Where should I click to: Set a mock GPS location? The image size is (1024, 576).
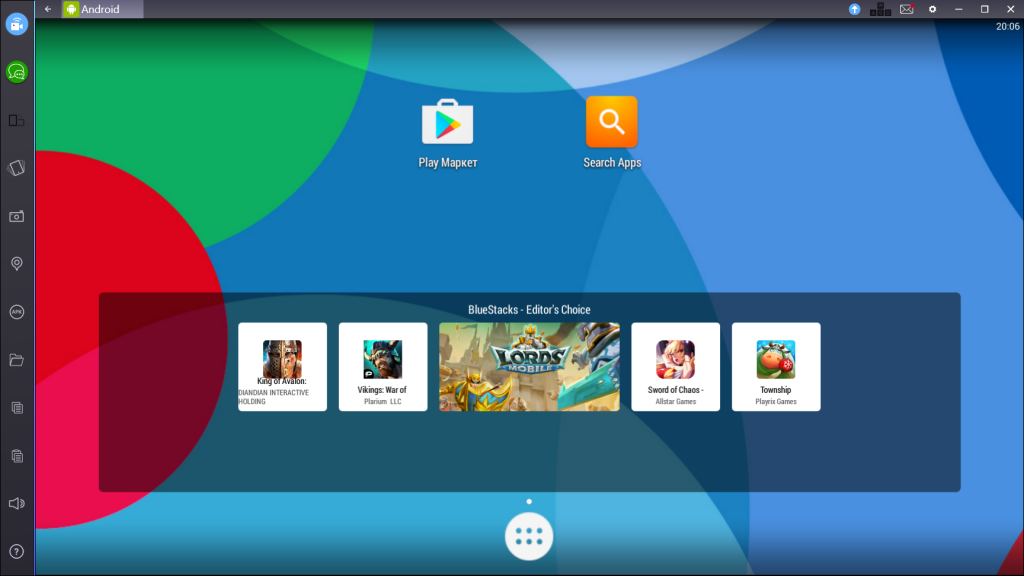pos(15,262)
